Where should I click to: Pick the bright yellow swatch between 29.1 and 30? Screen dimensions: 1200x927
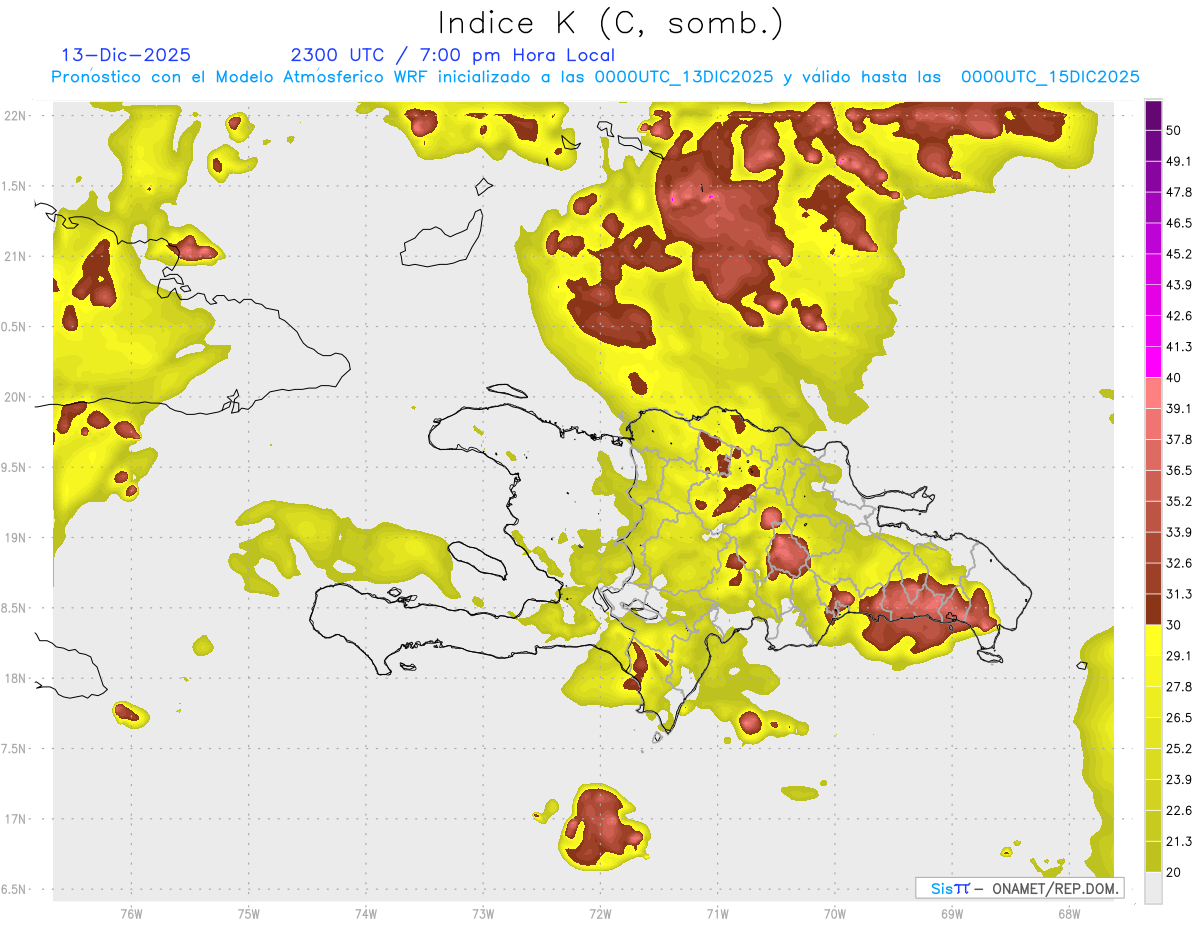tap(1153, 641)
